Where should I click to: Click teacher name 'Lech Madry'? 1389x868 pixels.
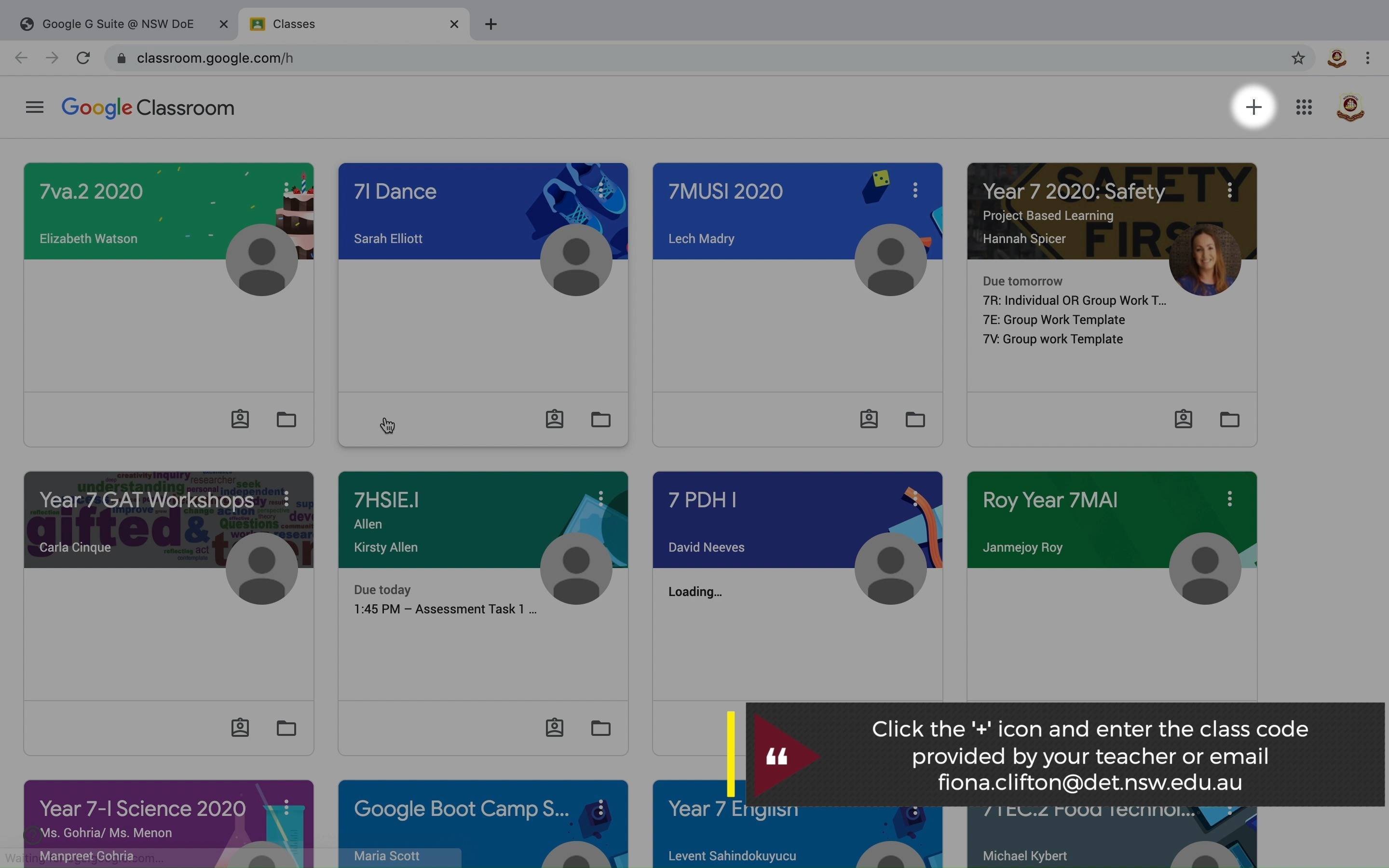coord(701,239)
